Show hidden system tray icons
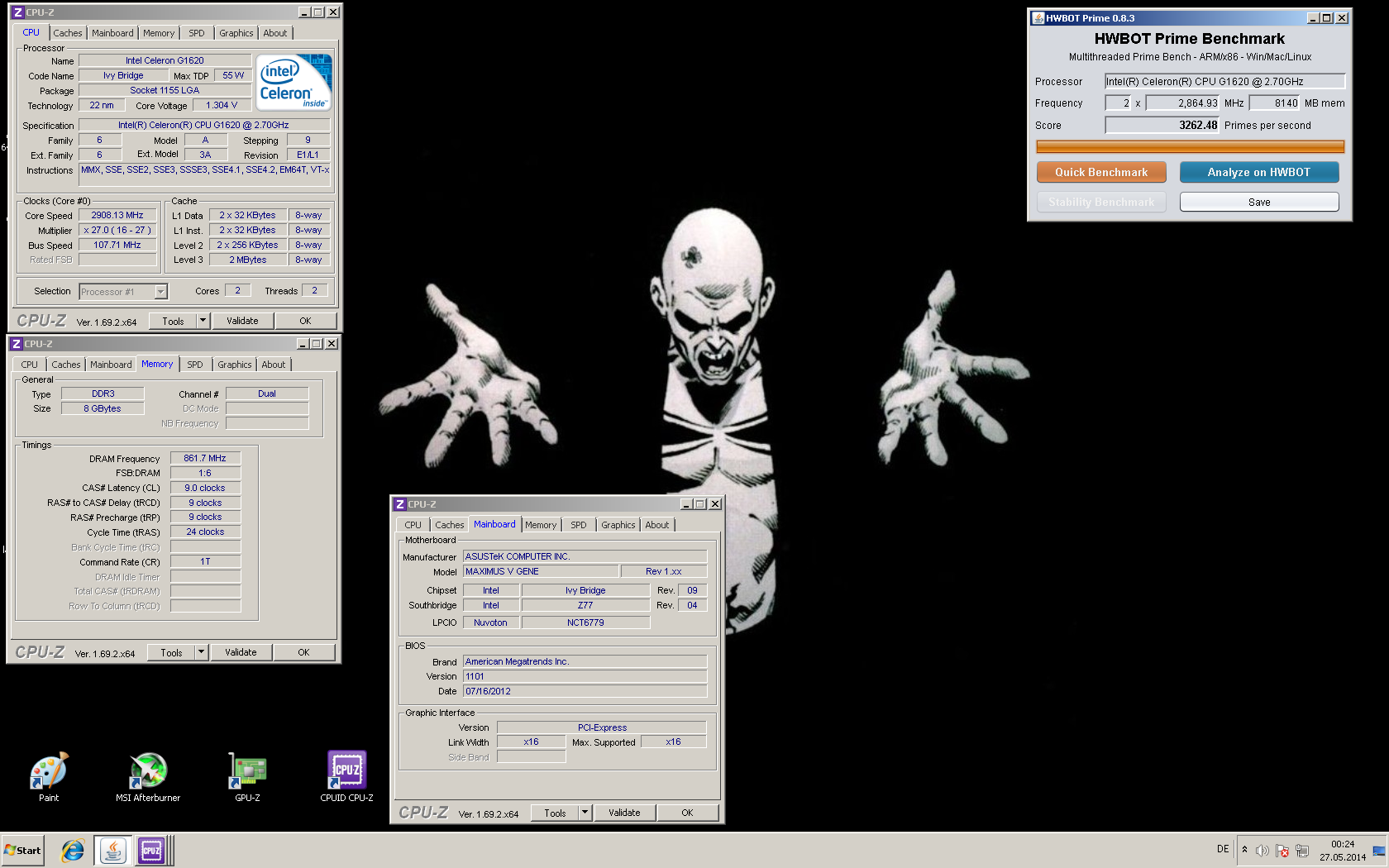 click(x=1244, y=850)
